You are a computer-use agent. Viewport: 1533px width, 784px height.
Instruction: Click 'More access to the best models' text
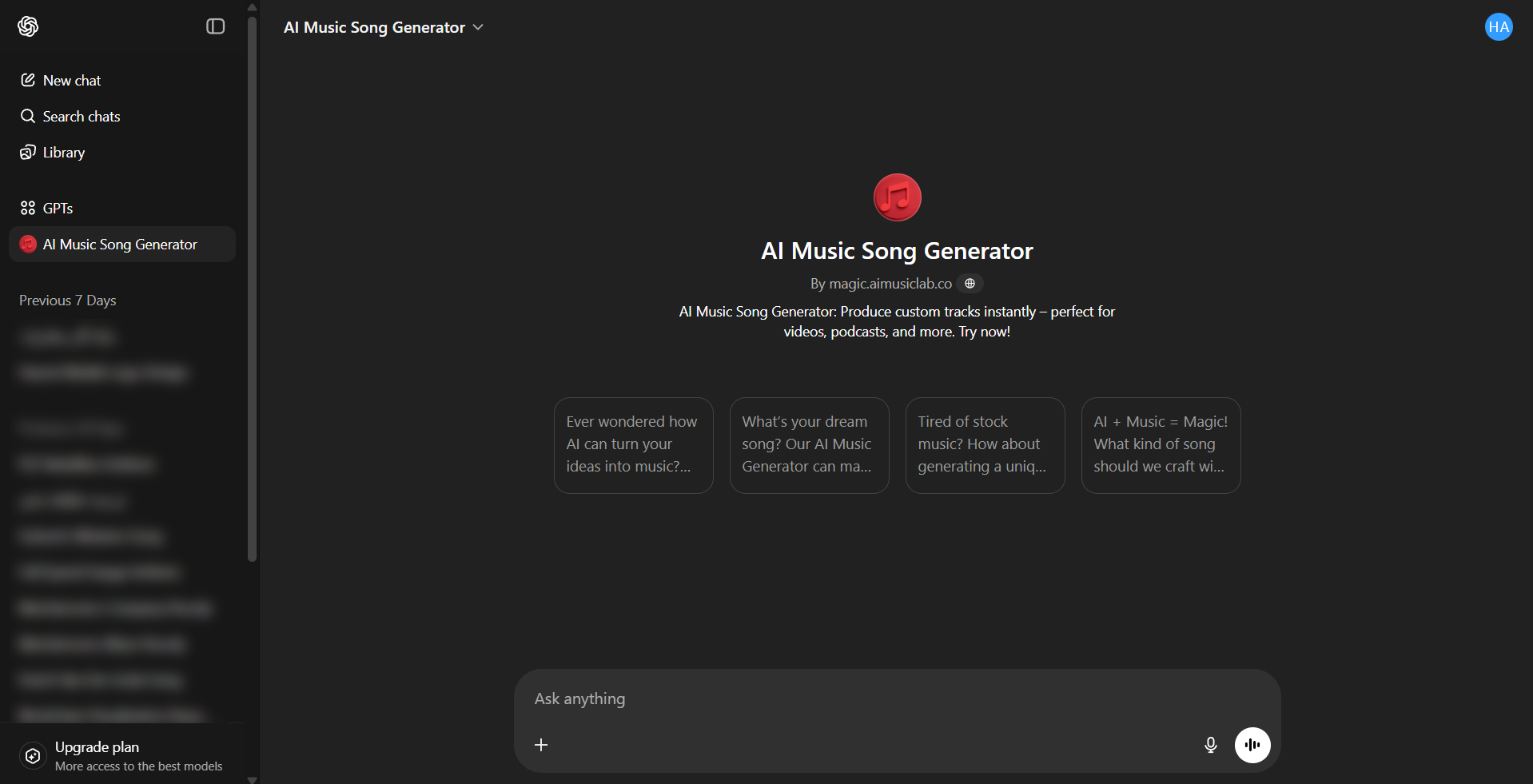139,766
